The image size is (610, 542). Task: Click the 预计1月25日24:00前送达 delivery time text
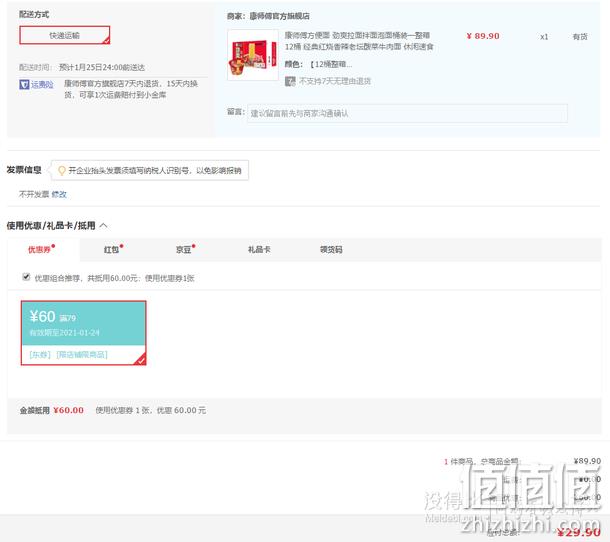pyautogui.click(x=102, y=67)
